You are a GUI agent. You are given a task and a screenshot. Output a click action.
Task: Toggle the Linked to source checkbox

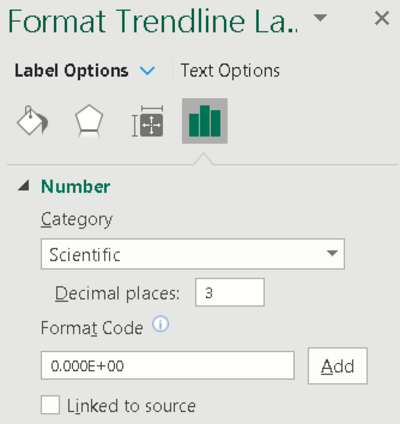(x=50, y=405)
